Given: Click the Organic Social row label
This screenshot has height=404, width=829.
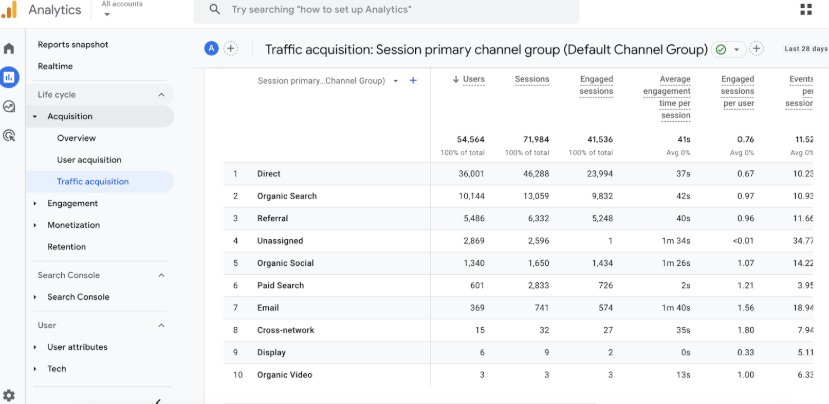Looking at the screenshot, I should coord(285,263).
